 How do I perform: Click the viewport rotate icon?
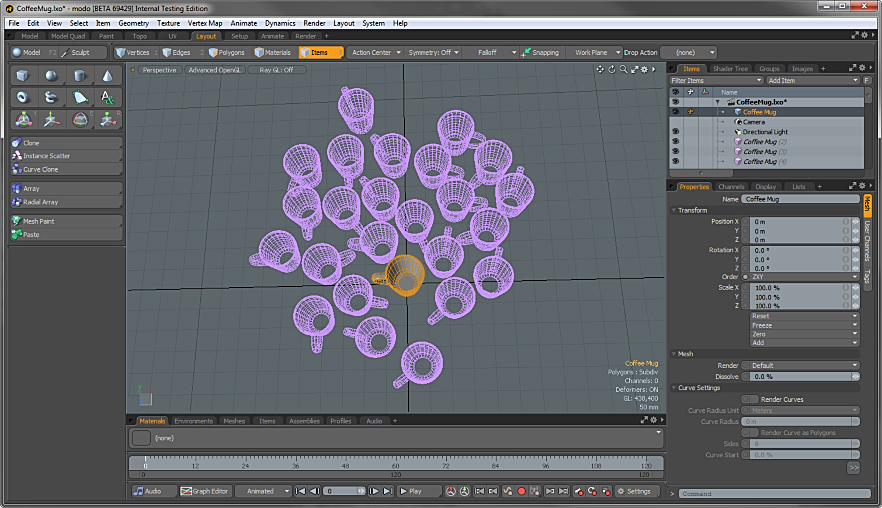(612, 69)
